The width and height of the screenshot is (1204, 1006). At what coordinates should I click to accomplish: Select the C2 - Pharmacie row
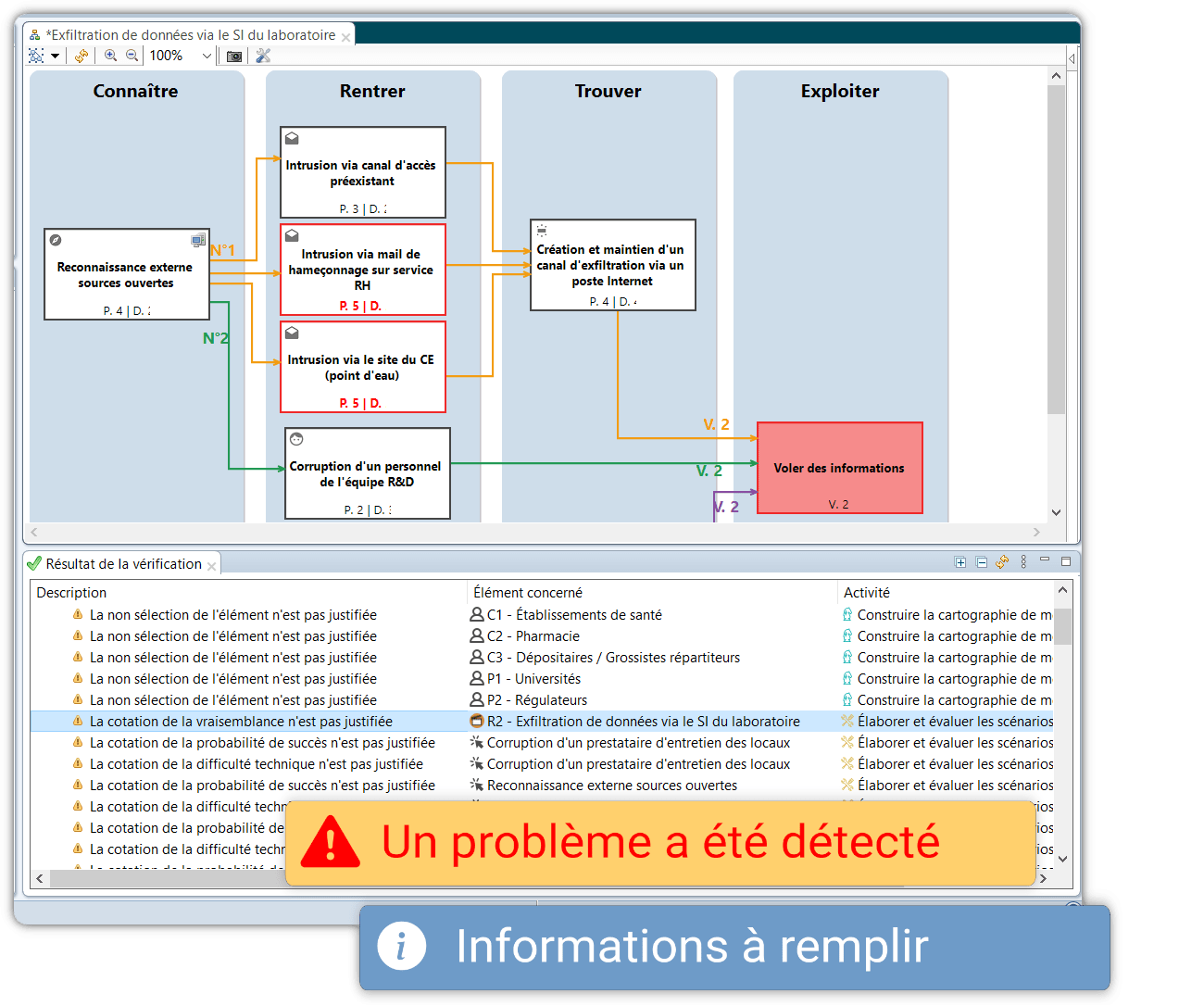point(543,636)
